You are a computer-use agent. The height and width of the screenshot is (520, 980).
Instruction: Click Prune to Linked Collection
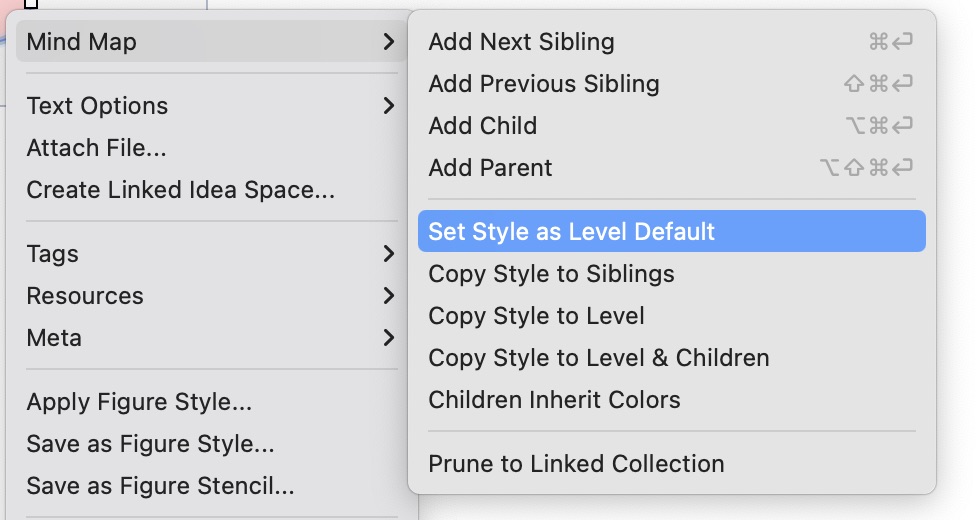tap(576, 464)
